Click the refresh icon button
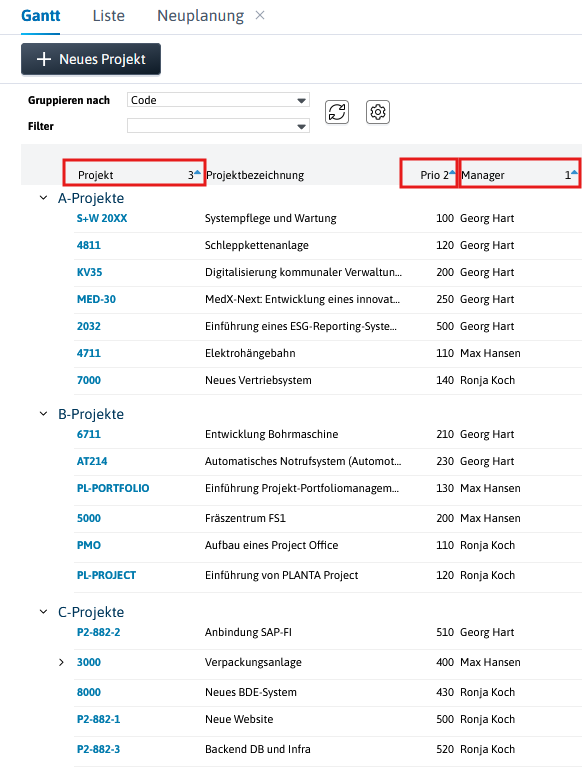The image size is (582, 767). tap(337, 112)
